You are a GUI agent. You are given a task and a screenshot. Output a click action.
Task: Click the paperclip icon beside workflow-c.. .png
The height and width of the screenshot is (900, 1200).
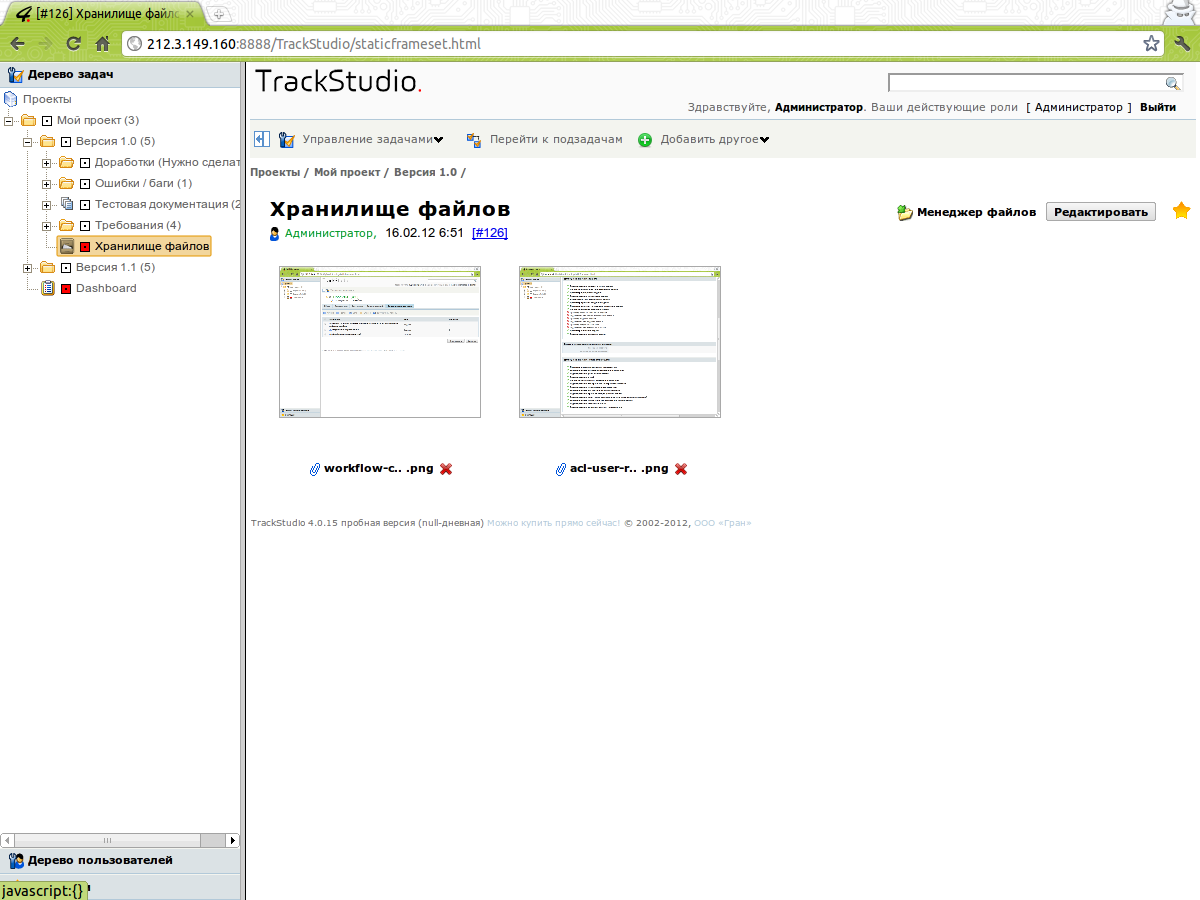tap(315, 469)
